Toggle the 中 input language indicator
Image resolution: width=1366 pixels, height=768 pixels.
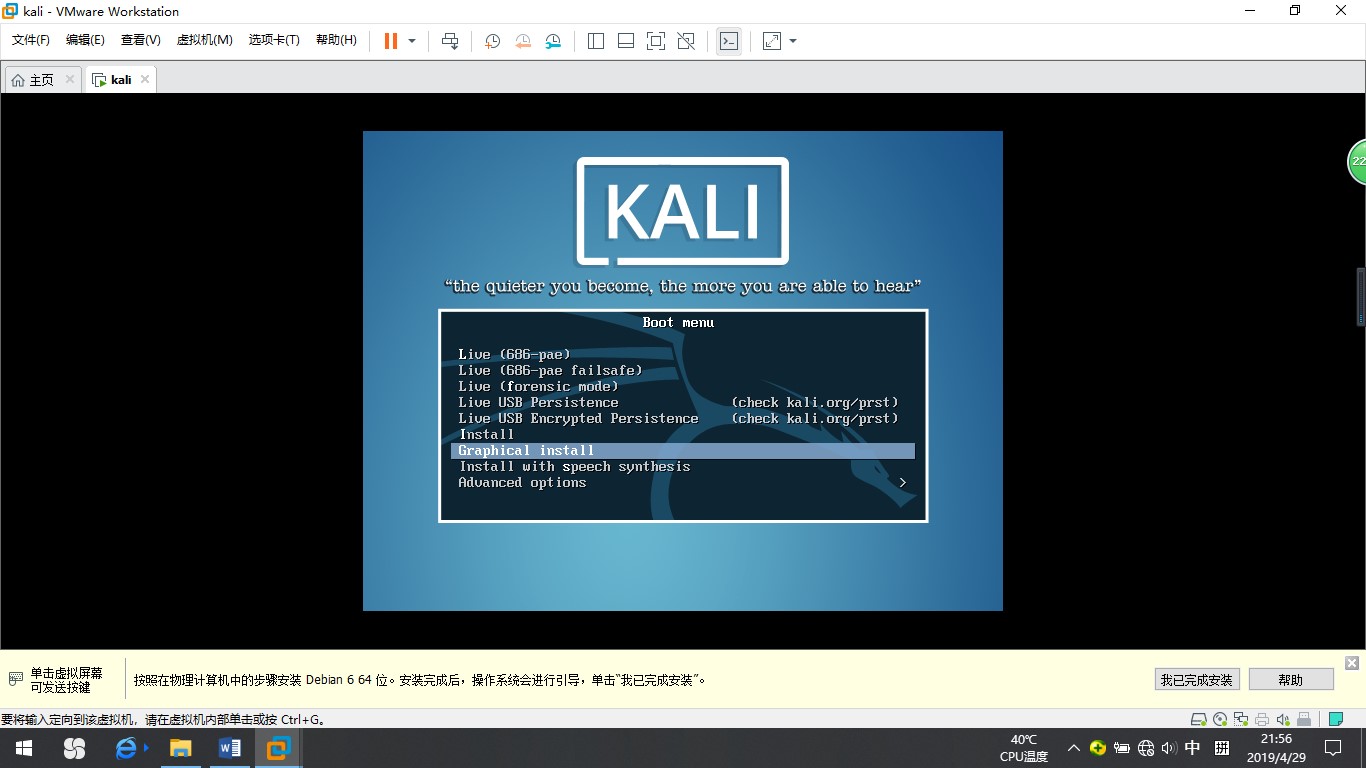(x=1193, y=748)
